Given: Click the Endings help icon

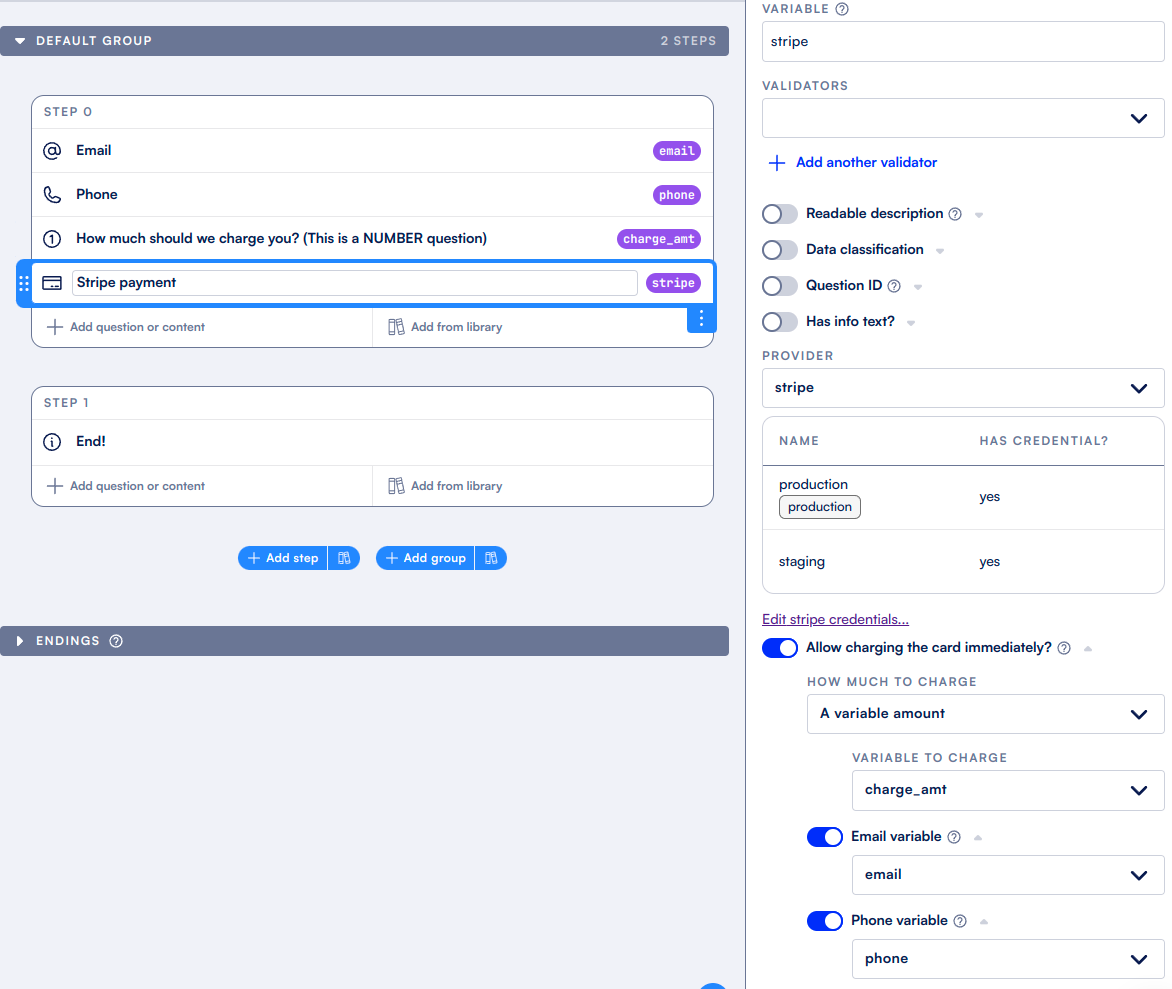Looking at the screenshot, I should [x=116, y=641].
